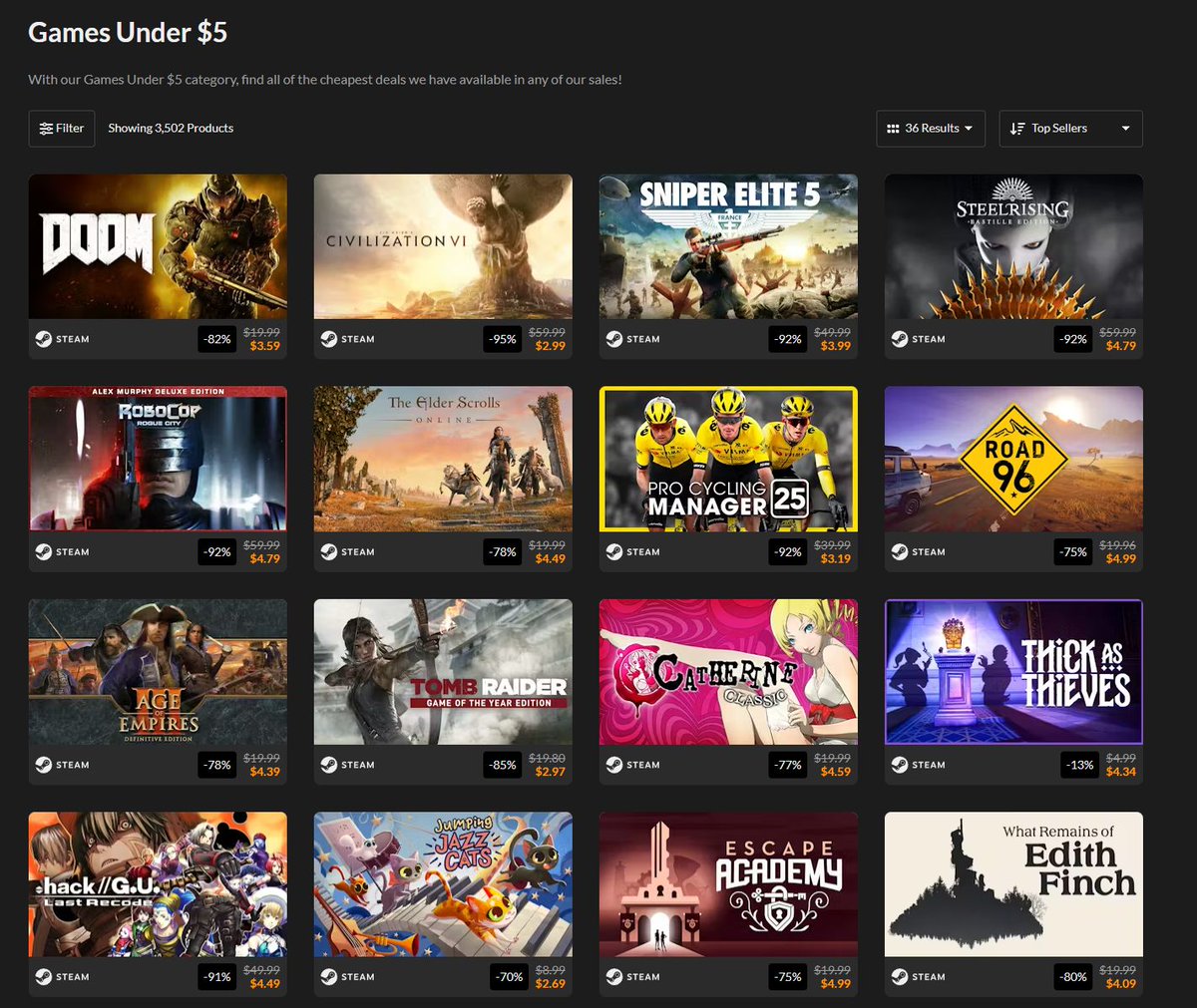Viewport: 1197px width, 1008px height.
Task: Select Pro Cycling Manager 25 thumbnail
Action: tap(728, 459)
